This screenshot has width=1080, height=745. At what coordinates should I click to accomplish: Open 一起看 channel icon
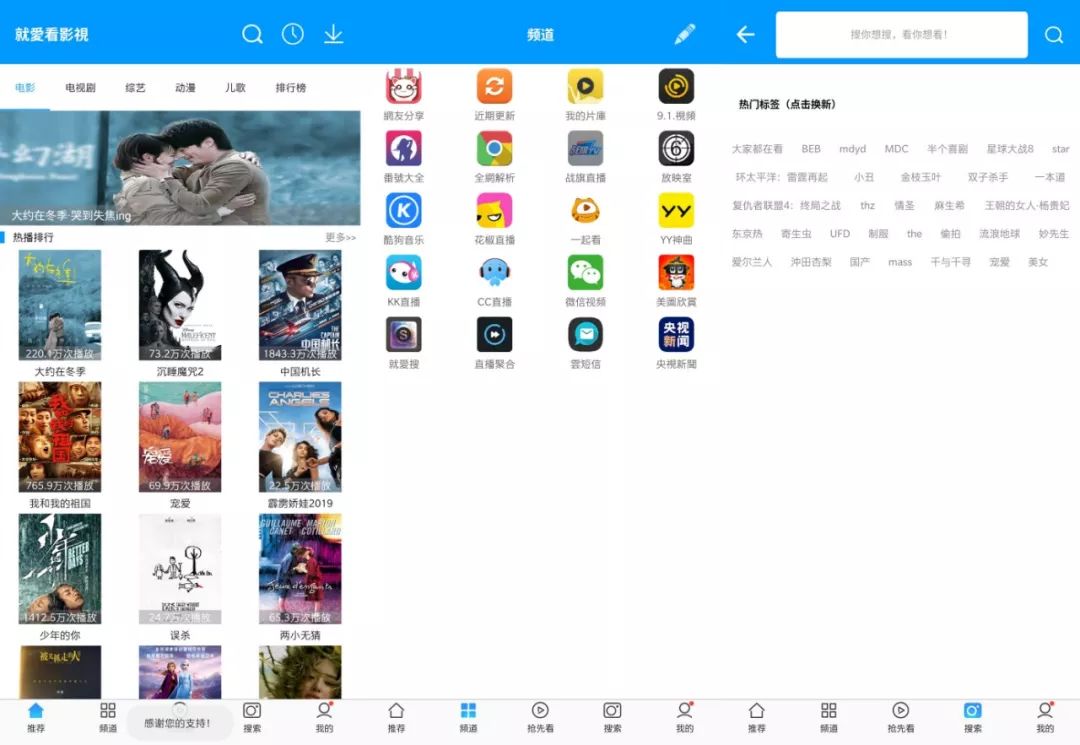(585, 210)
